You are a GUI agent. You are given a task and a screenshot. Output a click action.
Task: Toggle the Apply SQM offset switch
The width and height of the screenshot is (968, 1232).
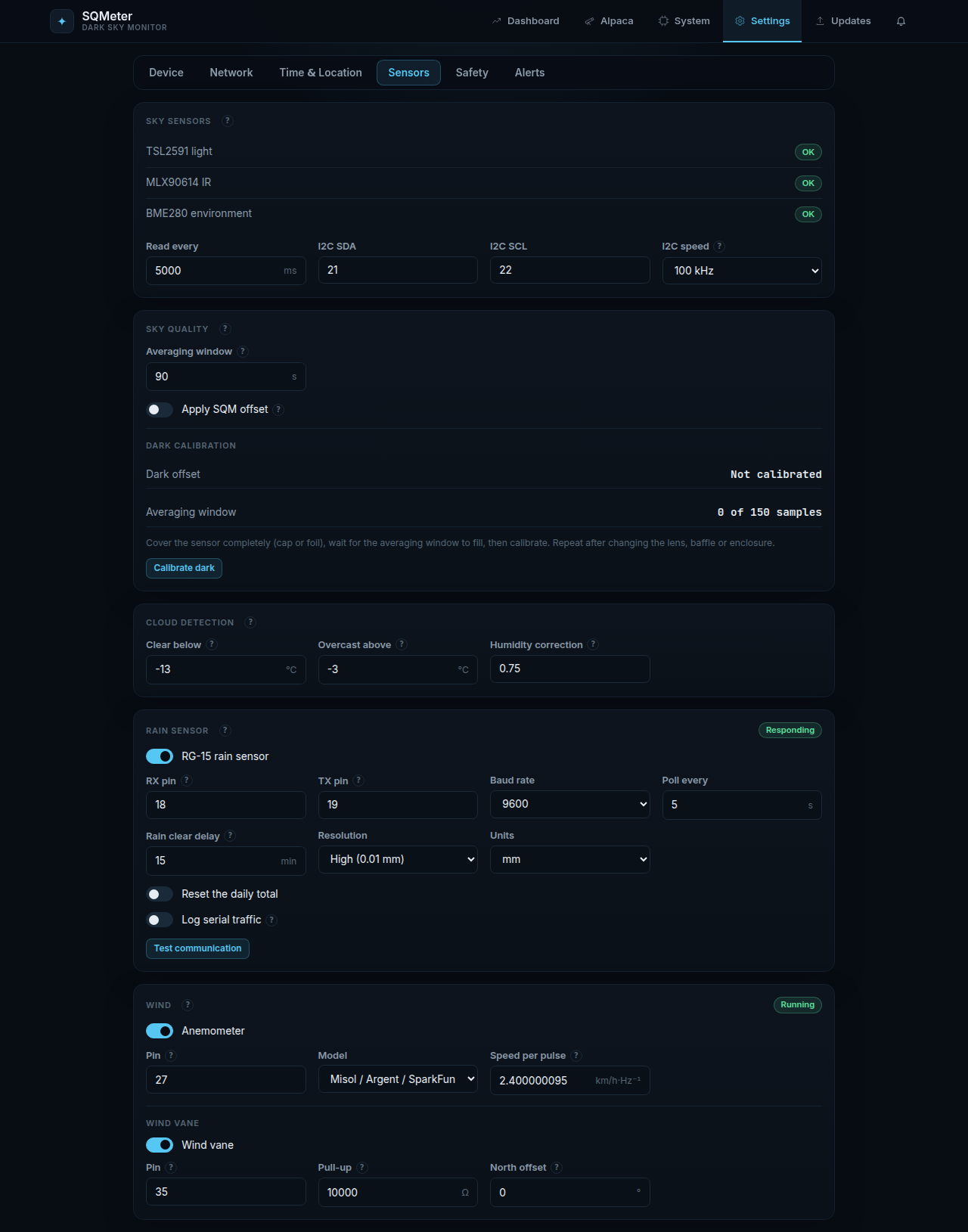point(160,409)
